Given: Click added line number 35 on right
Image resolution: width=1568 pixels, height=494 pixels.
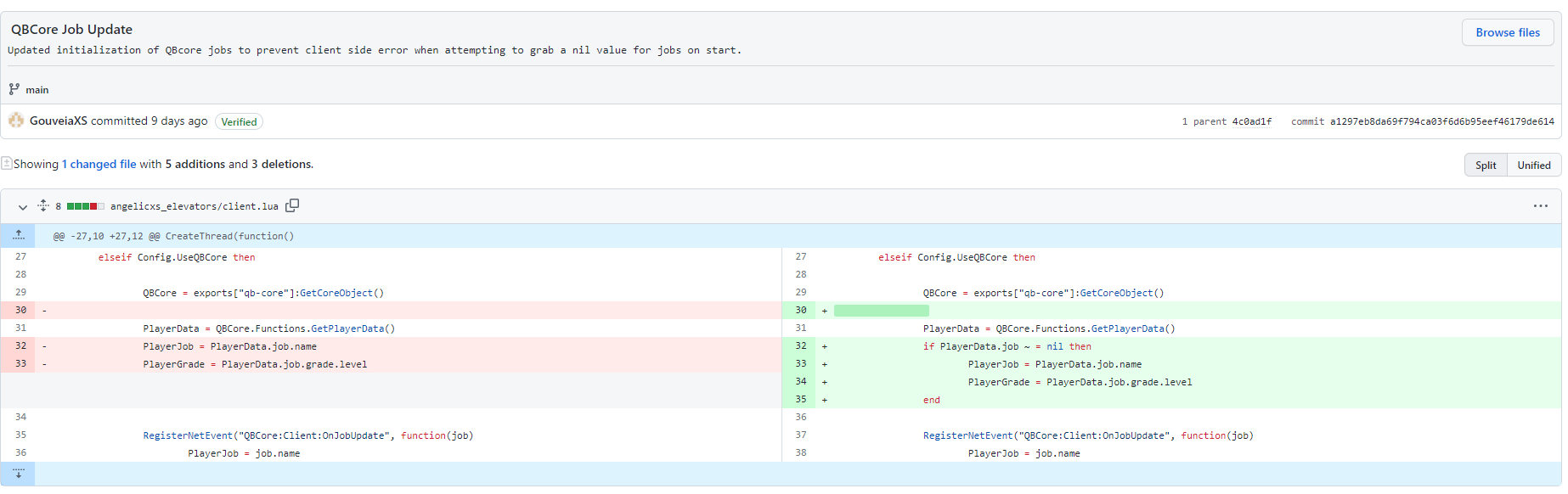Looking at the screenshot, I should [801, 399].
